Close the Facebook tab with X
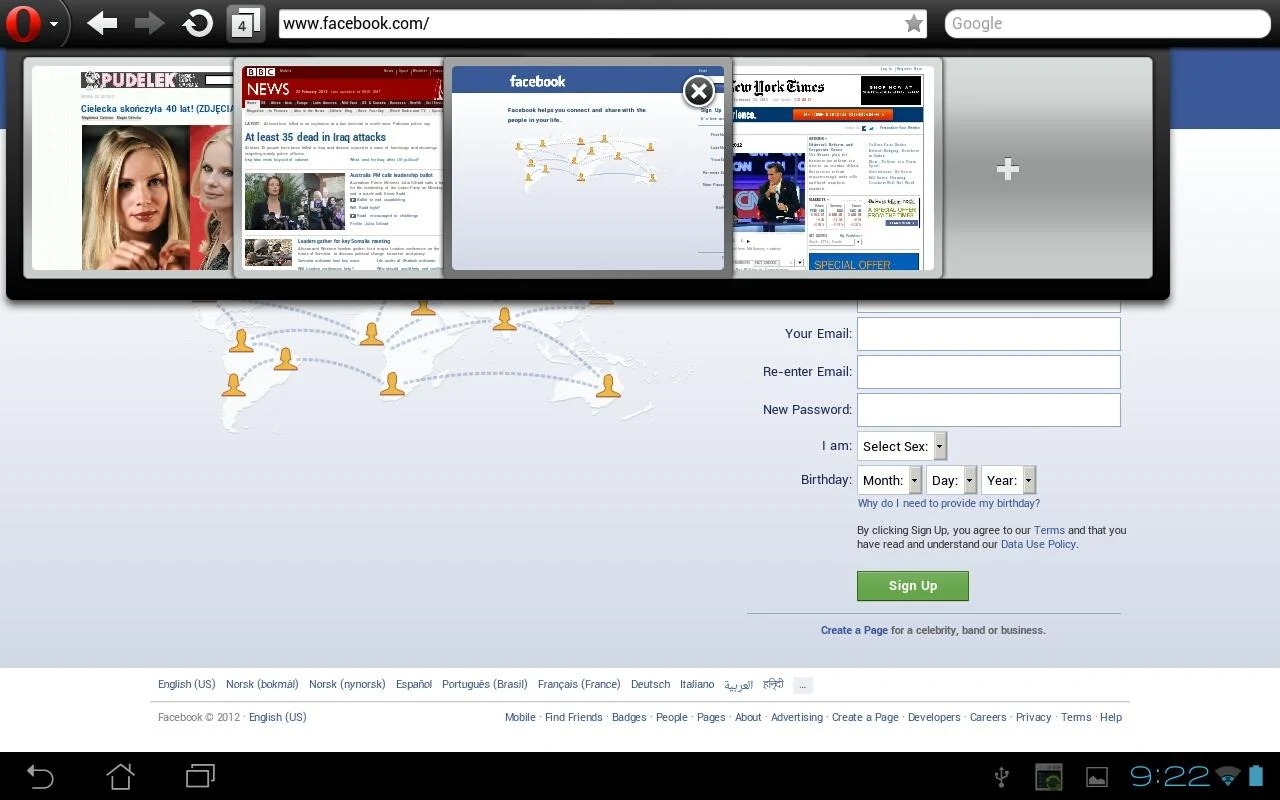1280x800 pixels. coord(698,92)
